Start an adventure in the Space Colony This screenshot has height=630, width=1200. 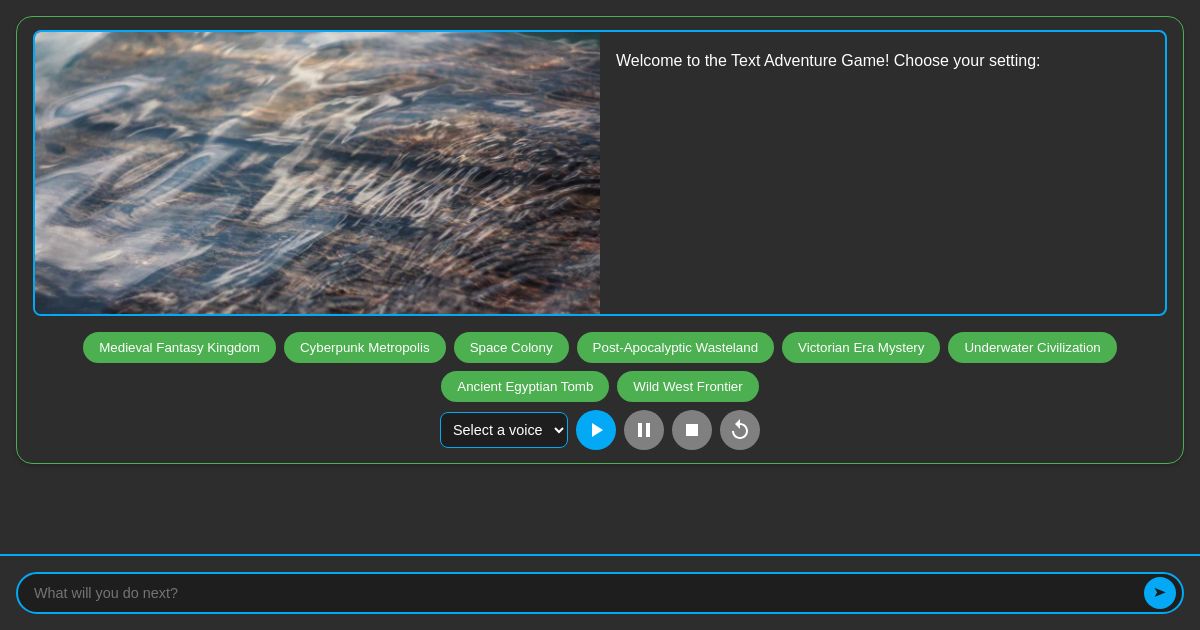(x=511, y=347)
